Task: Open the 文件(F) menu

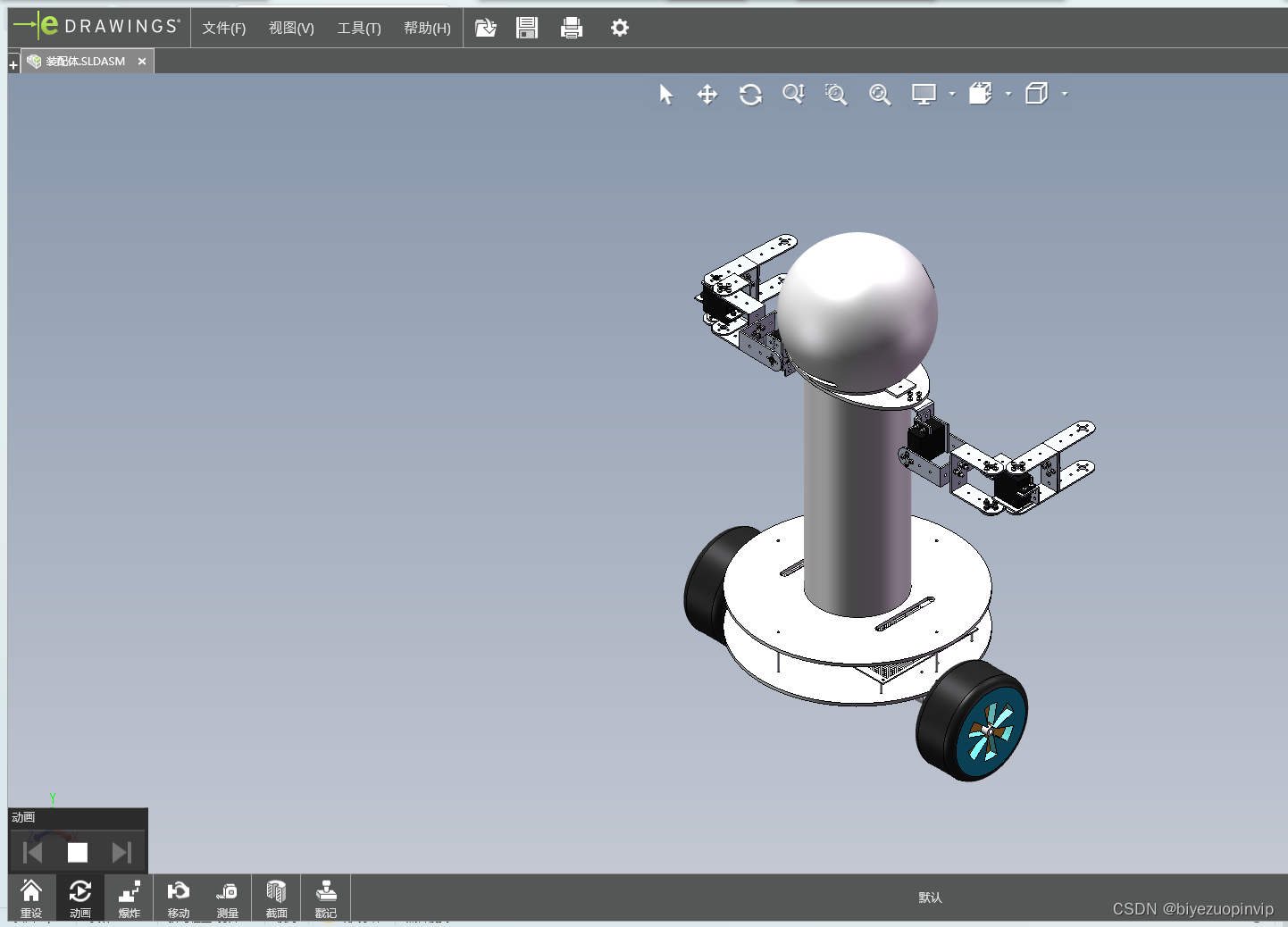Action: point(223,28)
